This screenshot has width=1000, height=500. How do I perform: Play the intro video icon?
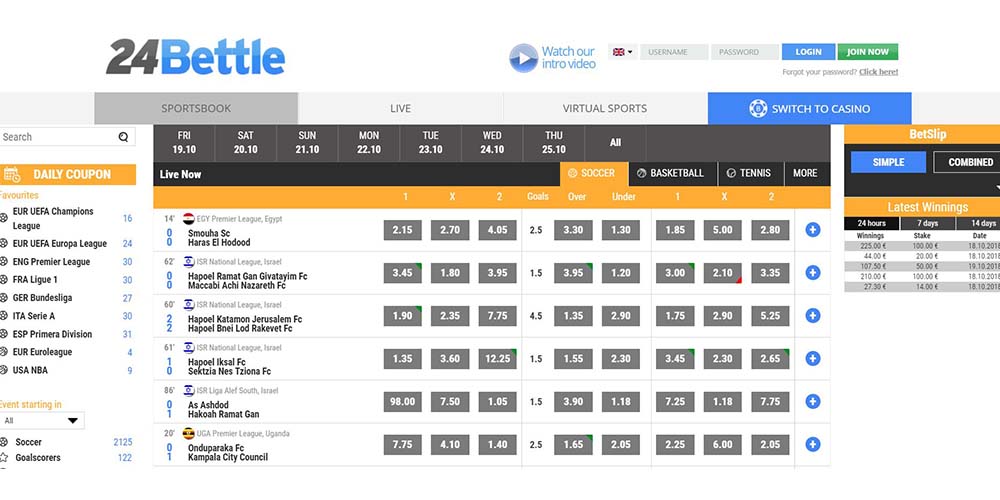pos(523,58)
